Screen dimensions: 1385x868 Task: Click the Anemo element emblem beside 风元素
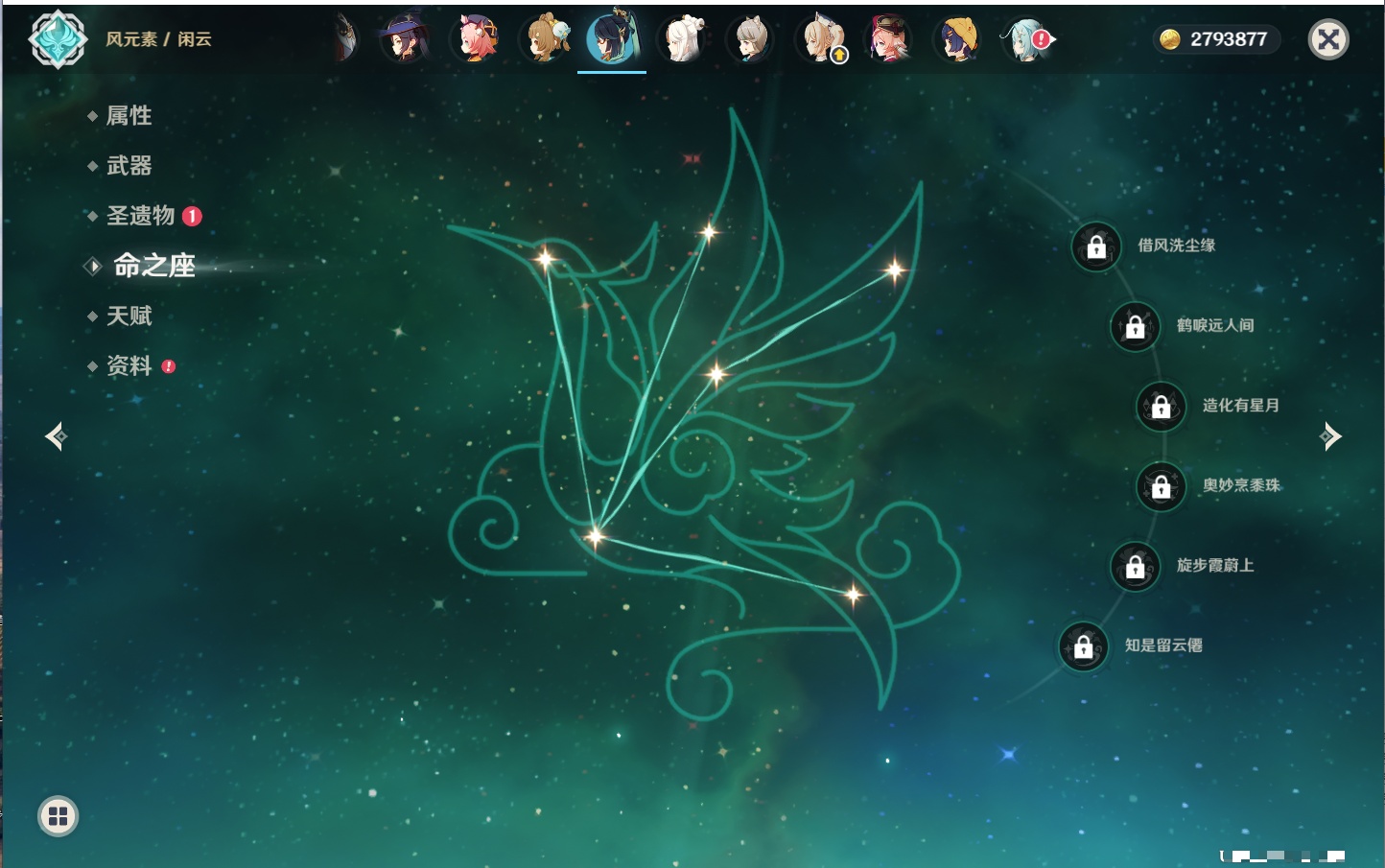(x=58, y=39)
